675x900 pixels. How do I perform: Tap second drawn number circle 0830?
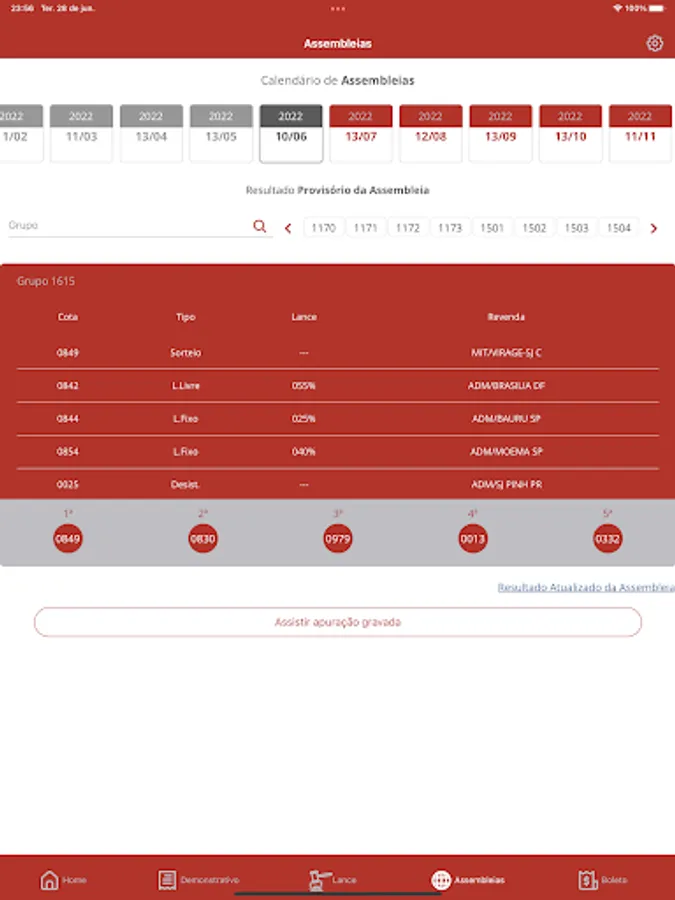[x=203, y=538]
